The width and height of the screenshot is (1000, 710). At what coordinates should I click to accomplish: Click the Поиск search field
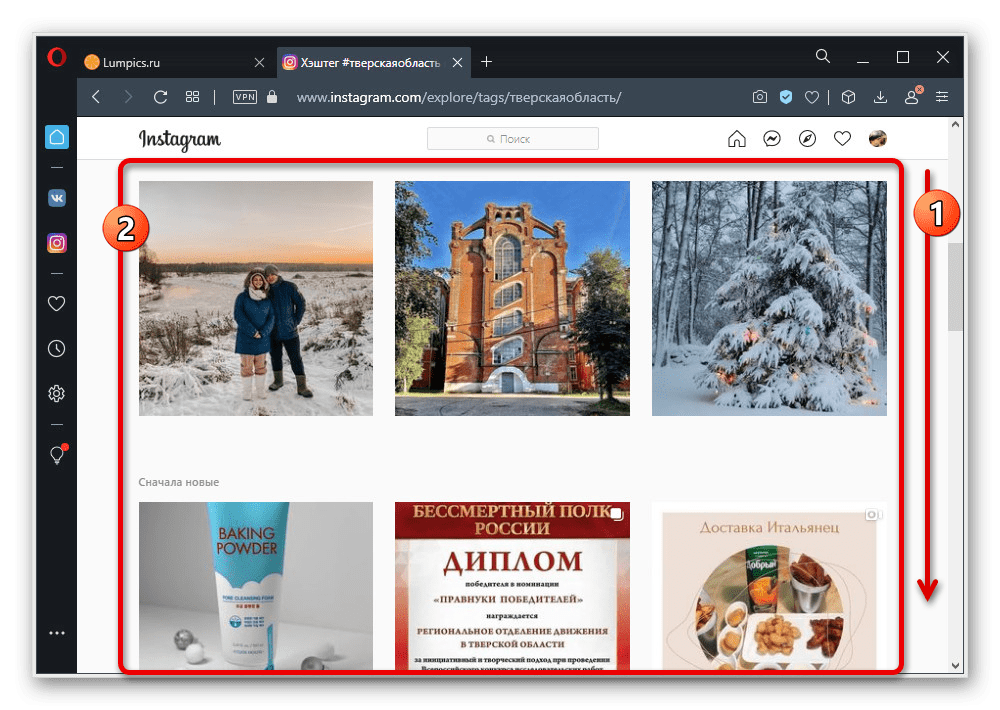tap(513, 138)
